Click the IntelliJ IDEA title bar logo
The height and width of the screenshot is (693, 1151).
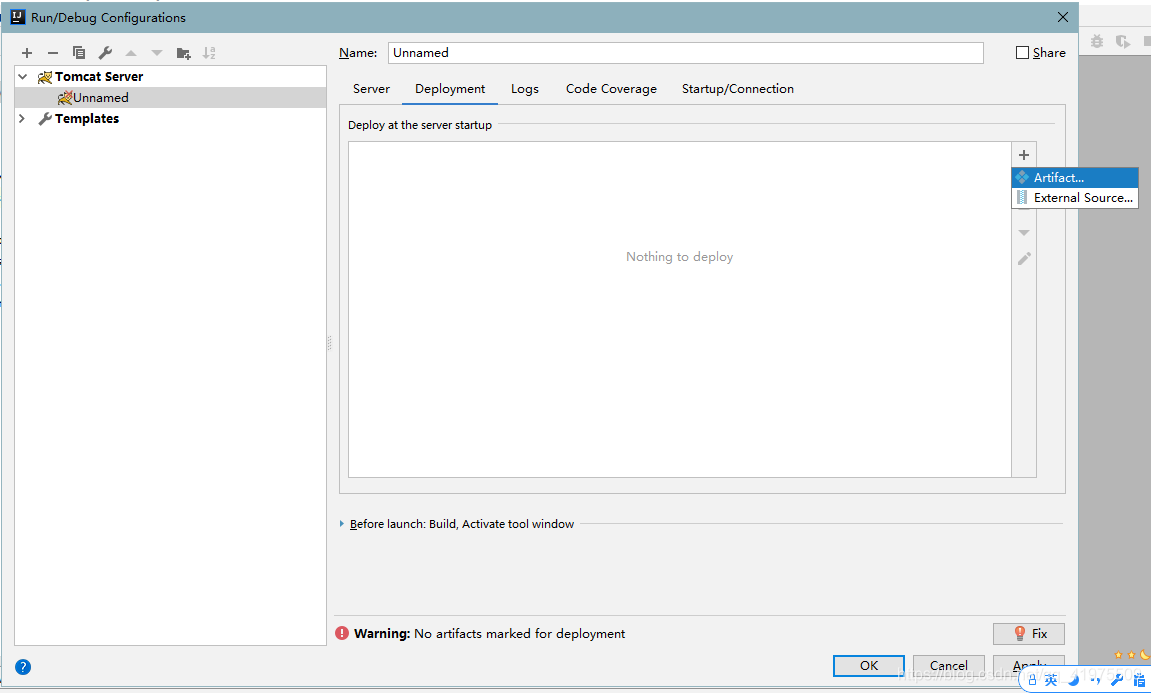(18, 17)
